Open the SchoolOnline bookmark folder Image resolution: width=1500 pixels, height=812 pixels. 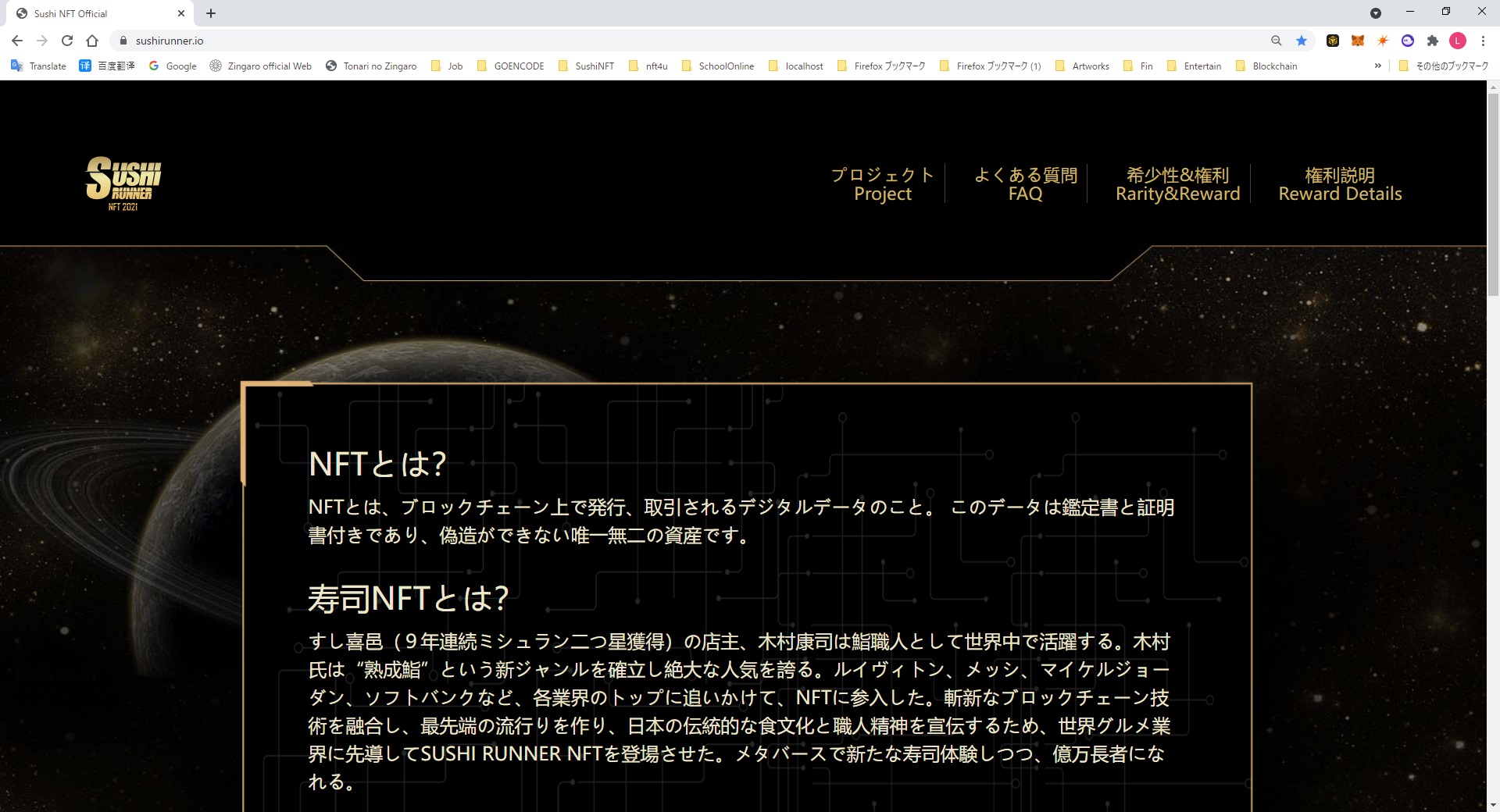pos(718,66)
